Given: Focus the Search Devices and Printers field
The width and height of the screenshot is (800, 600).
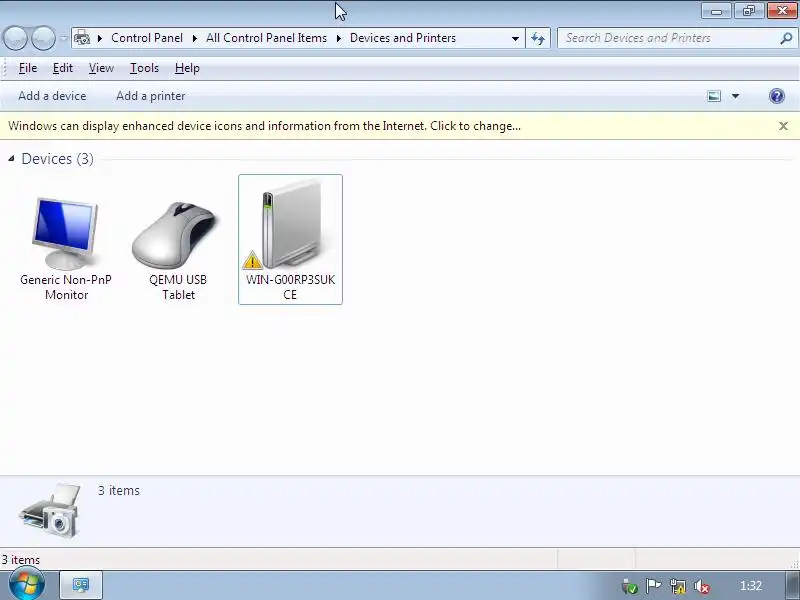Looking at the screenshot, I should pos(668,38).
